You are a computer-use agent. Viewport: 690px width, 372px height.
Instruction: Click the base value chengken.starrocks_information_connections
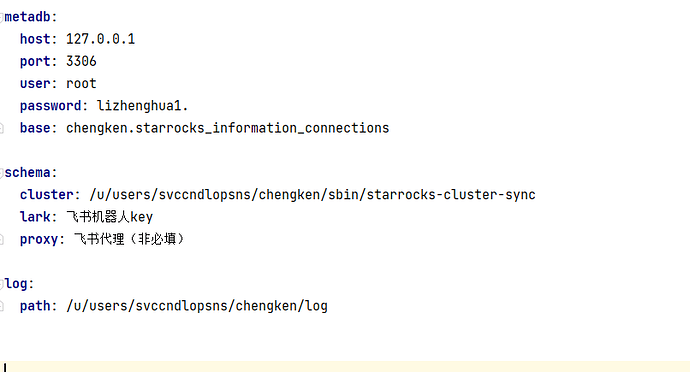[228, 128]
